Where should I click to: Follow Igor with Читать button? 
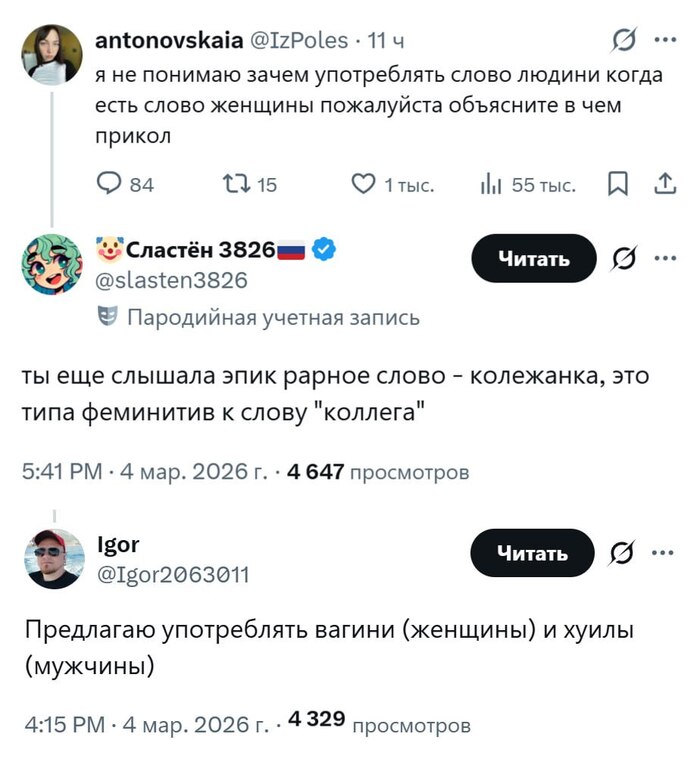533,553
